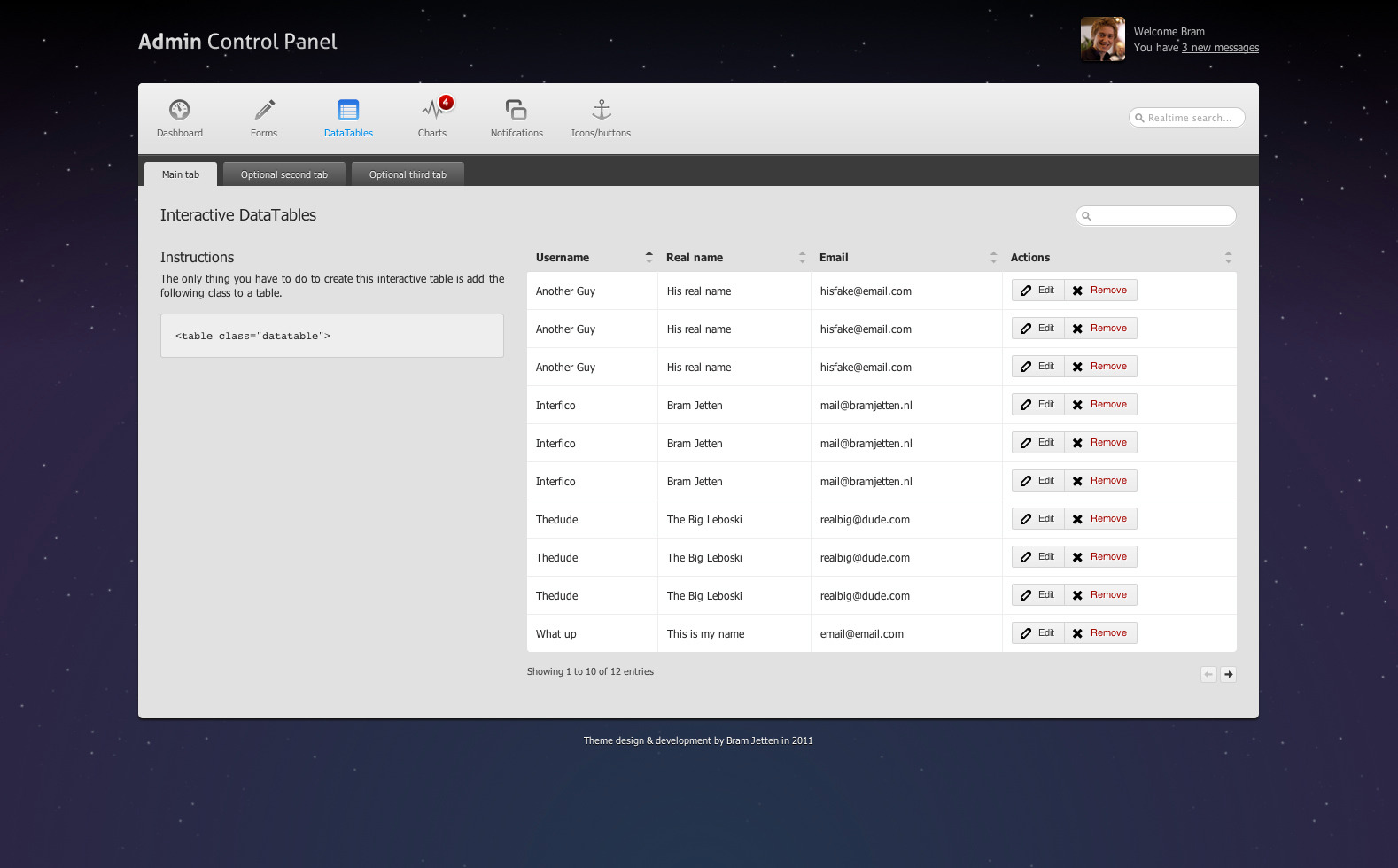Open the Icons/buttons anchor icon
1398x868 pixels.
(601, 110)
